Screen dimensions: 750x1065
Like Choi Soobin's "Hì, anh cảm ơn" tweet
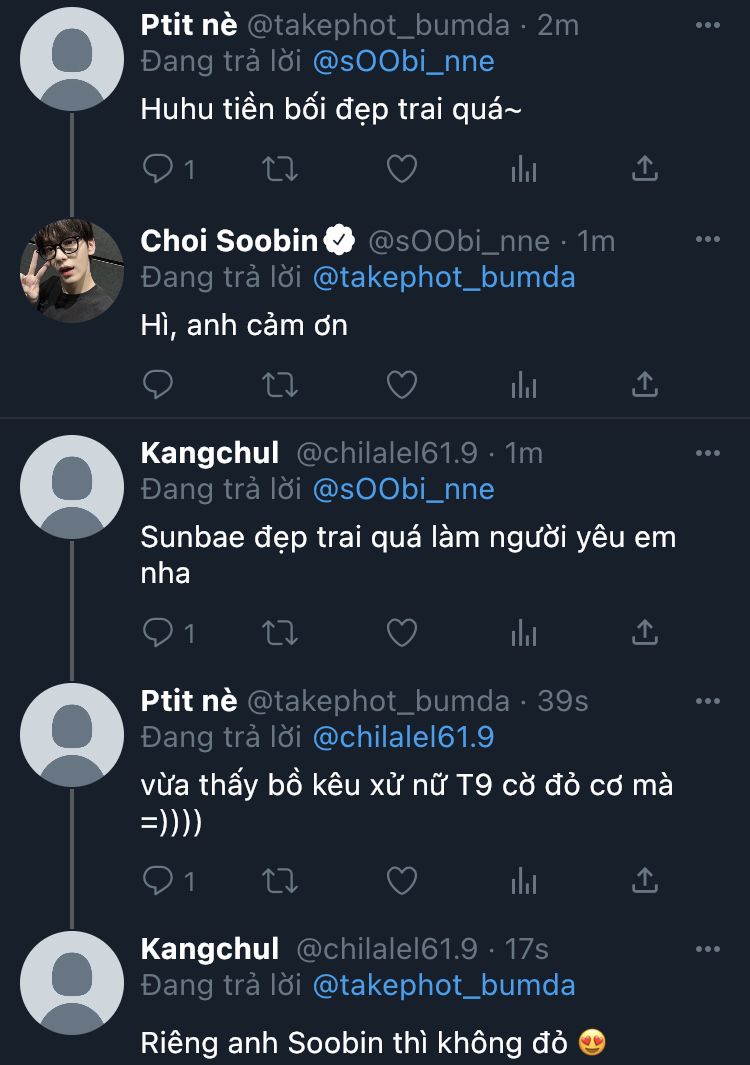coord(402,384)
